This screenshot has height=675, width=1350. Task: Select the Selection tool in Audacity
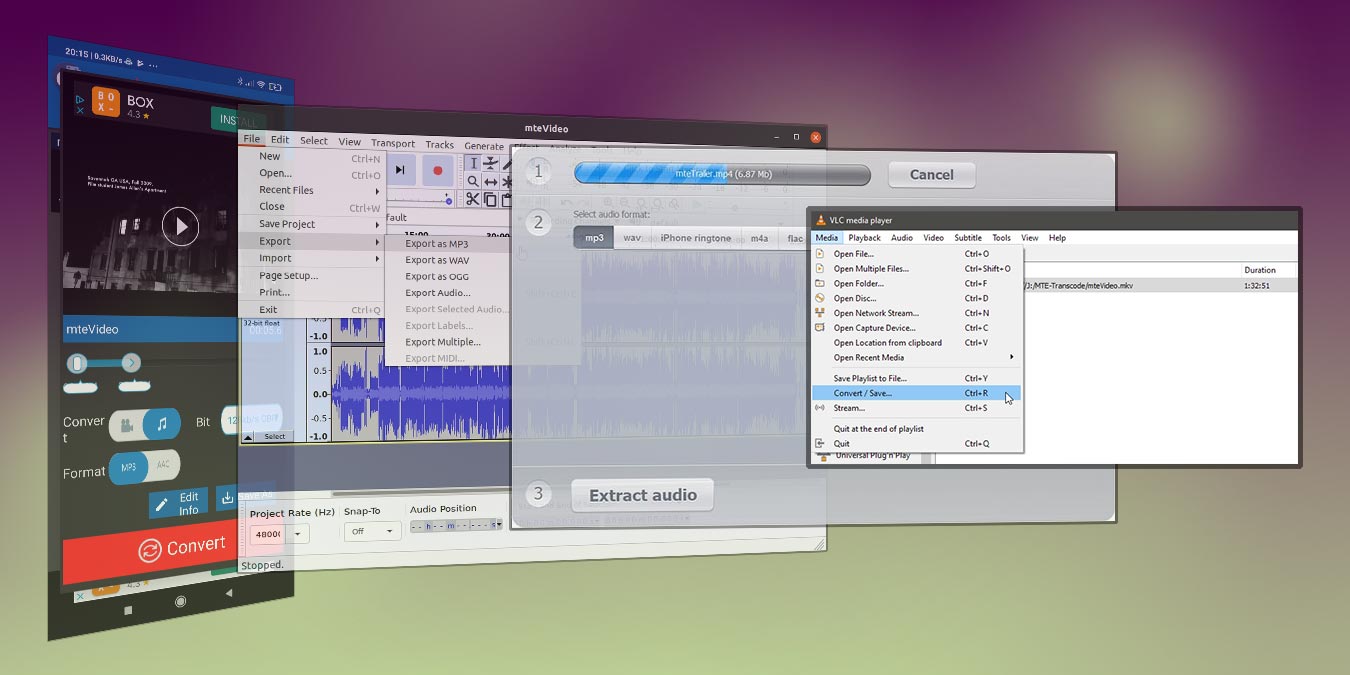point(474,163)
